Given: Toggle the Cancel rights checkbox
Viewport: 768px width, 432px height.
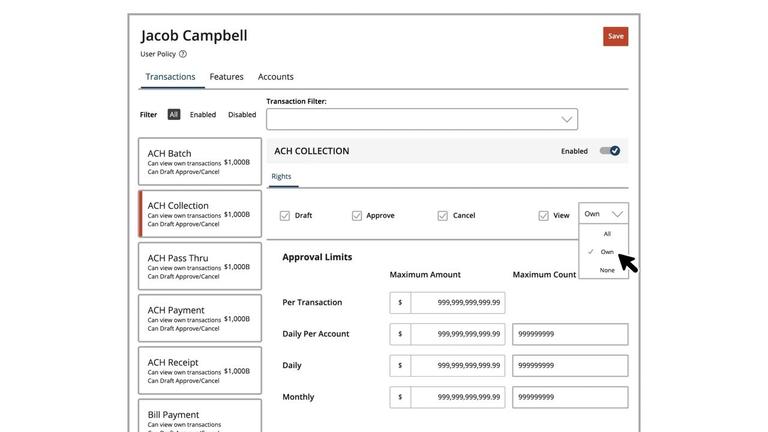Looking at the screenshot, I should 443,216.
